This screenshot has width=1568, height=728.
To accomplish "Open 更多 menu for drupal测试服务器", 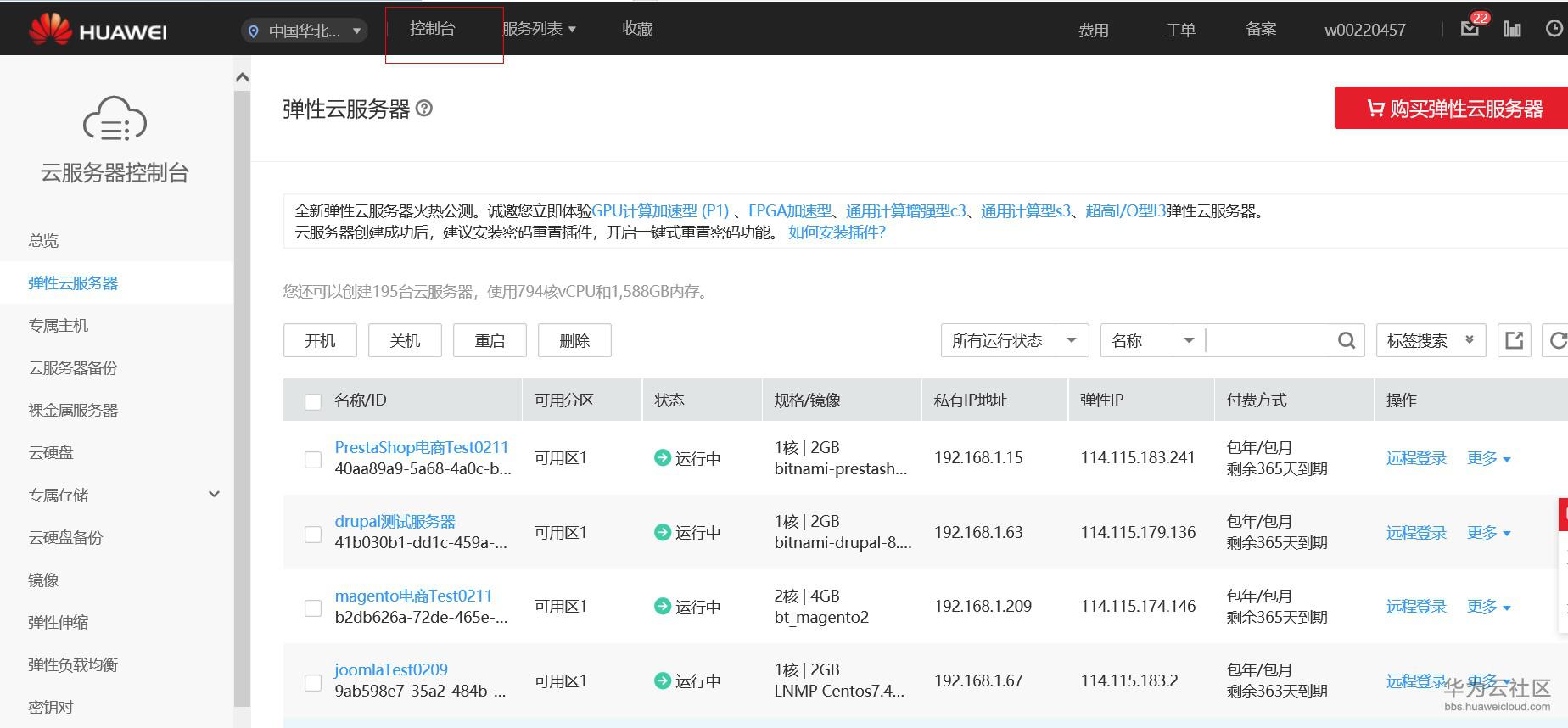I will coord(1489,533).
